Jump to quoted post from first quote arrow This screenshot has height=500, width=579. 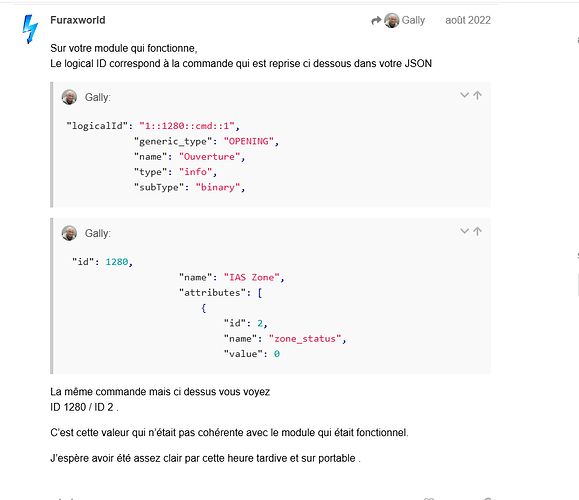coord(477,95)
